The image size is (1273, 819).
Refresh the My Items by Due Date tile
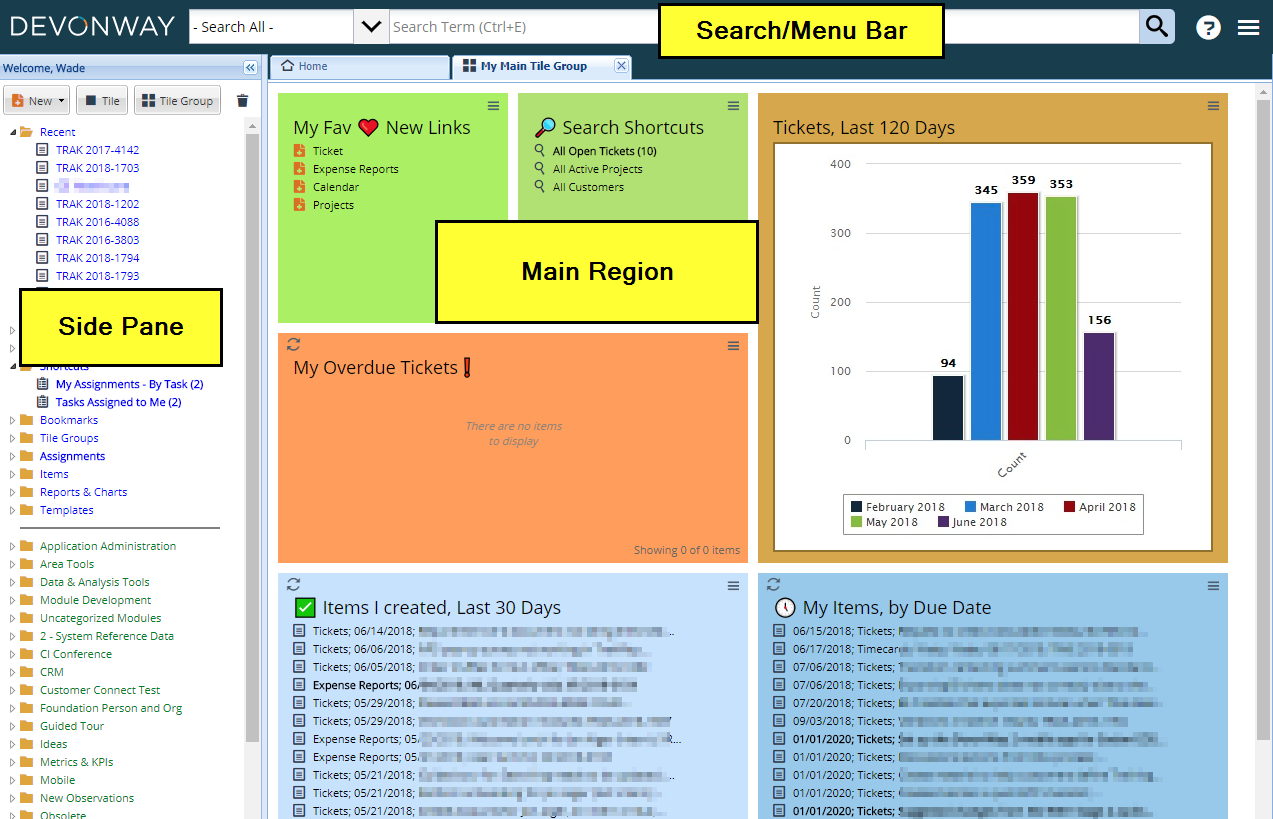pos(773,584)
